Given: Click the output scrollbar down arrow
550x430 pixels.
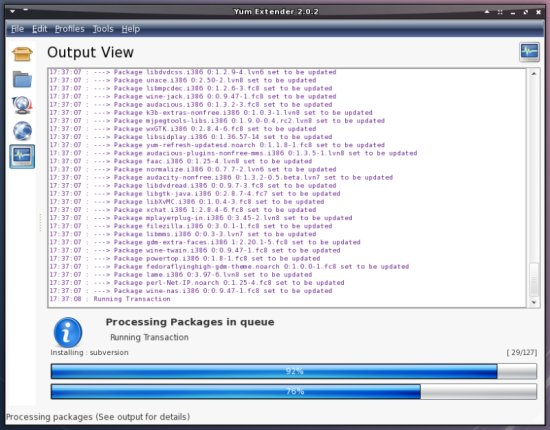Looking at the screenshot, I should pos(534,302).
